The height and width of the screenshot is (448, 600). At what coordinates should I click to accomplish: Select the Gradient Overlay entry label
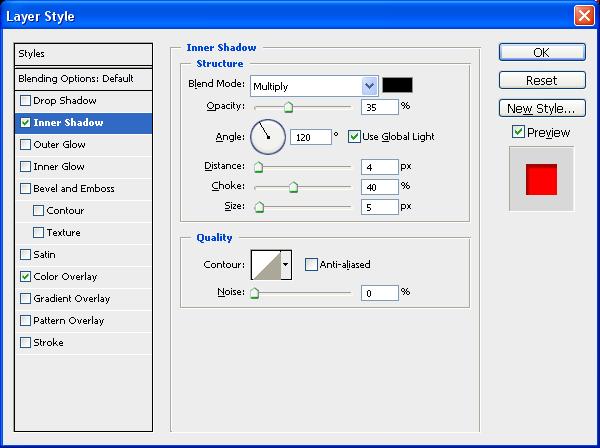coord(72,298)
